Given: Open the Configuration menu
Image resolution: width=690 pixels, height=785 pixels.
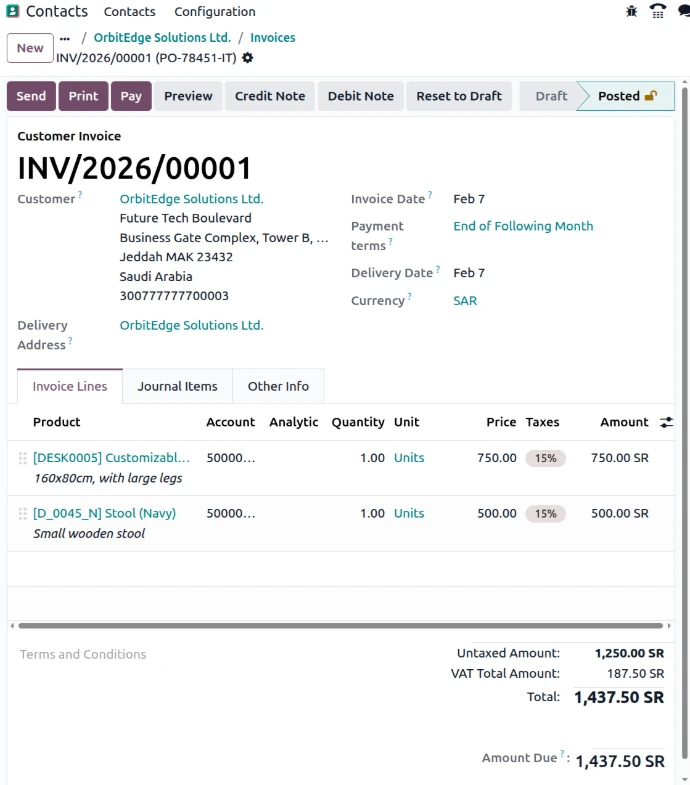Looking at the screenshot, I should pos(215,12).
